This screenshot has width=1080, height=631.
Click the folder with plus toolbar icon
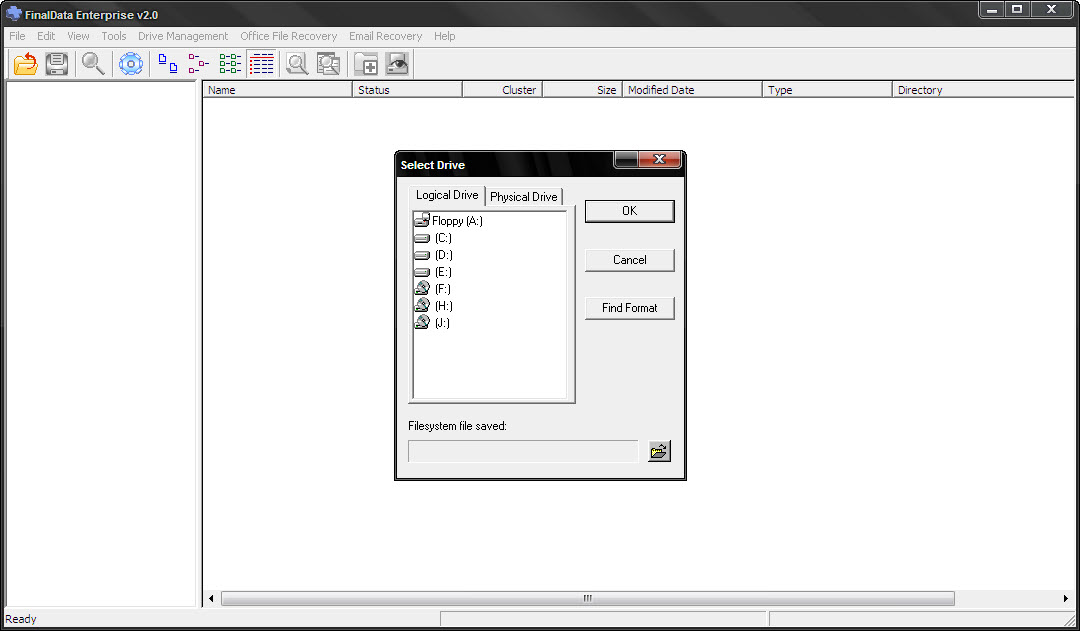point(366,64)
